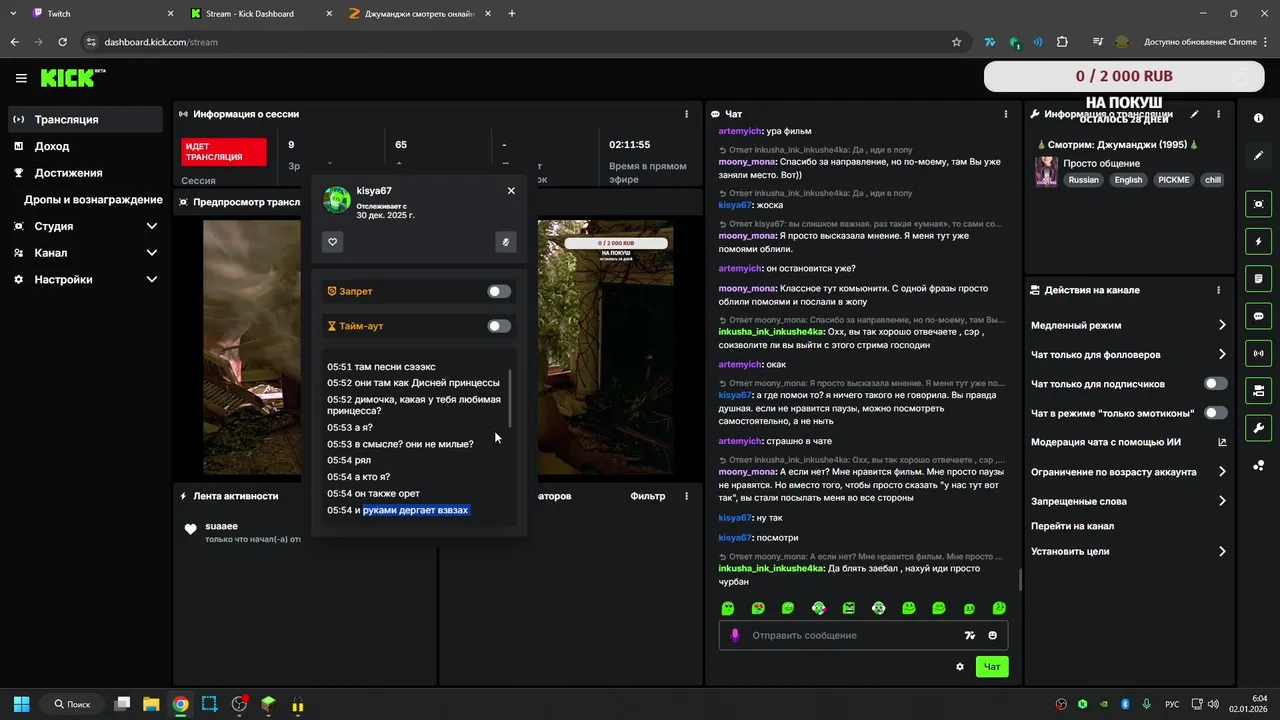Image resolution: width=1280 pixels, height=720 pixels.
Task: Bookmark page with star in address bar
Action: (956, 42)
